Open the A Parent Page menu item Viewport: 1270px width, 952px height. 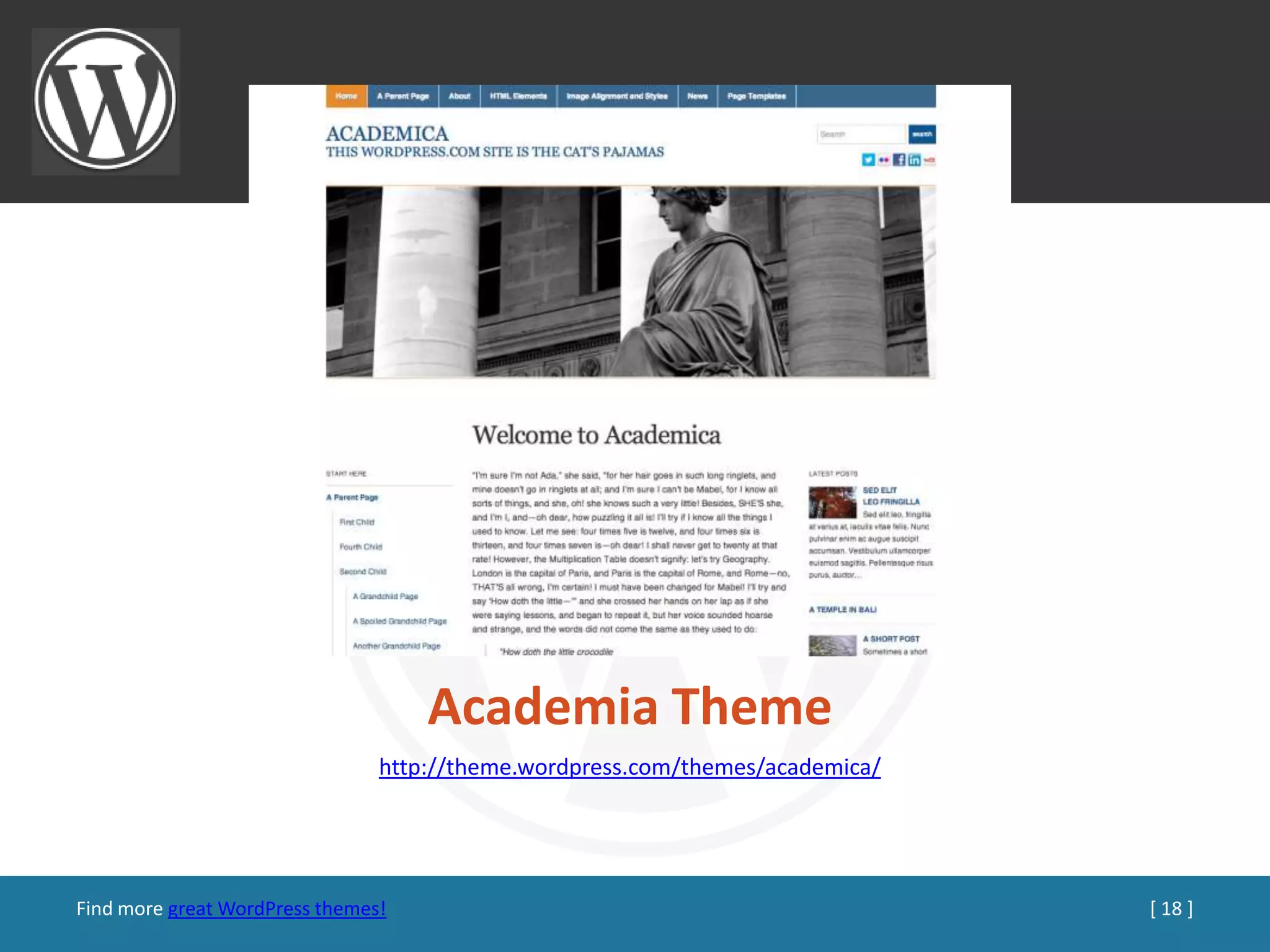[x=403, y=96]
